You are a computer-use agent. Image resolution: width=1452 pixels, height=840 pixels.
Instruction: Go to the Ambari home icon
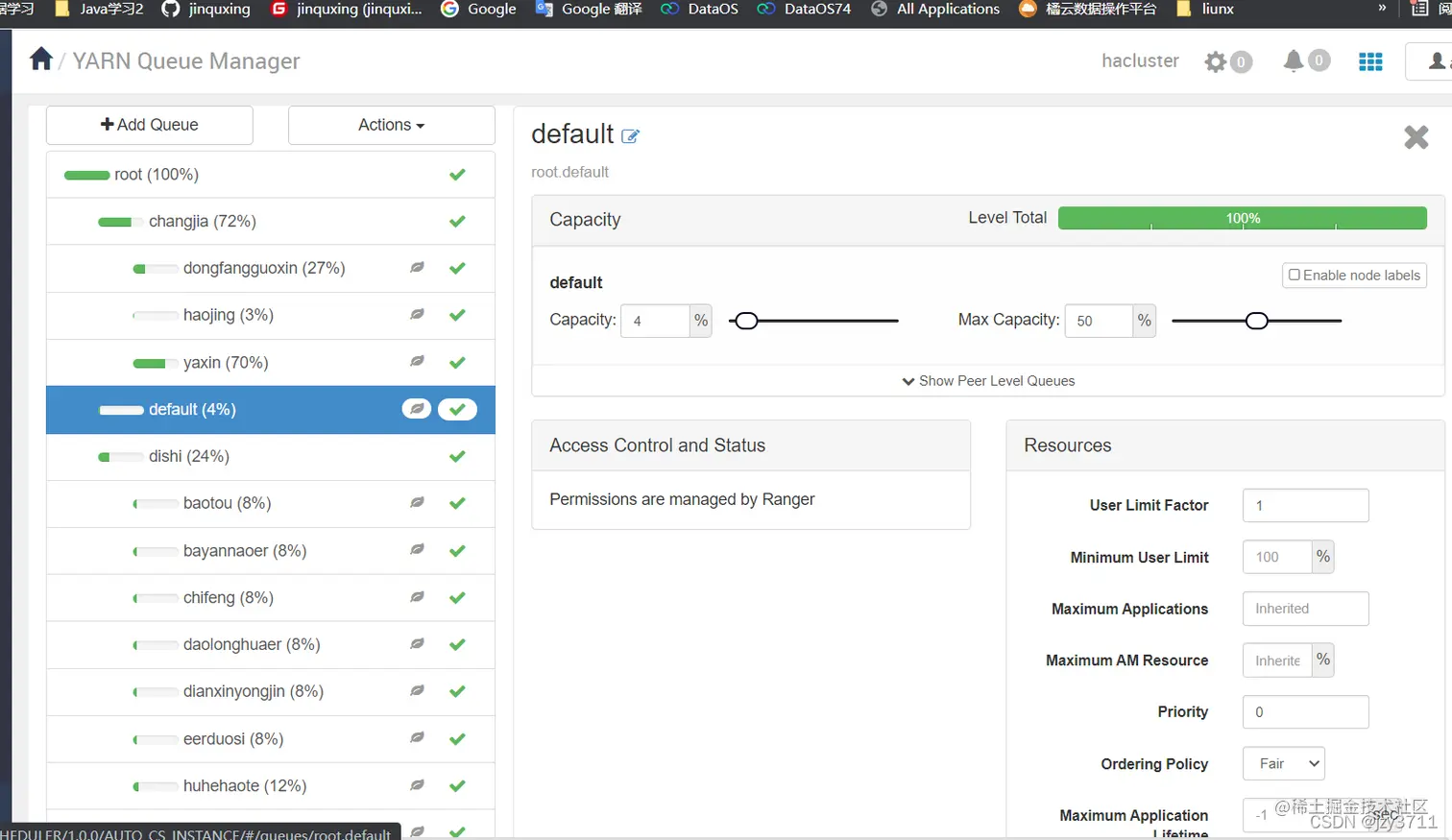click(x=41, y=60)
